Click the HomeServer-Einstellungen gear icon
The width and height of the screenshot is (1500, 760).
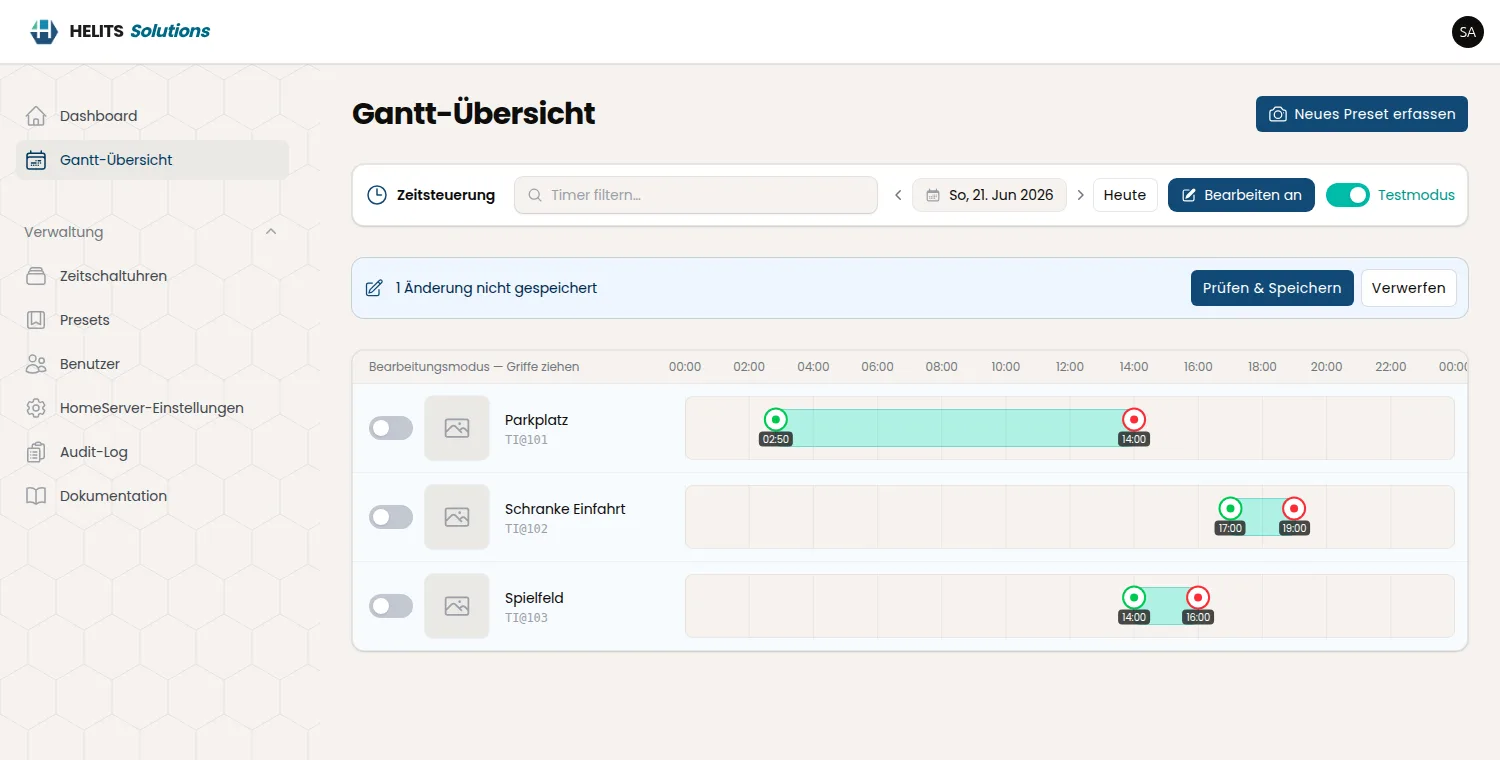click(36, 408)
